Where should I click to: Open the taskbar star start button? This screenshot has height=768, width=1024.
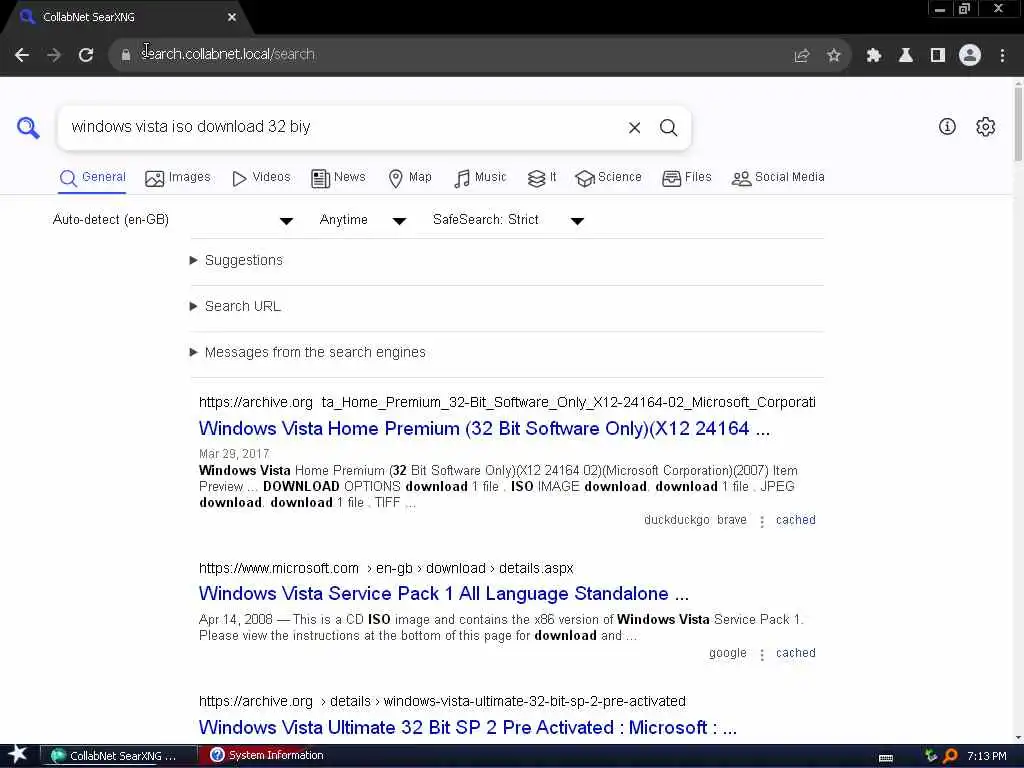click(18, 755)
